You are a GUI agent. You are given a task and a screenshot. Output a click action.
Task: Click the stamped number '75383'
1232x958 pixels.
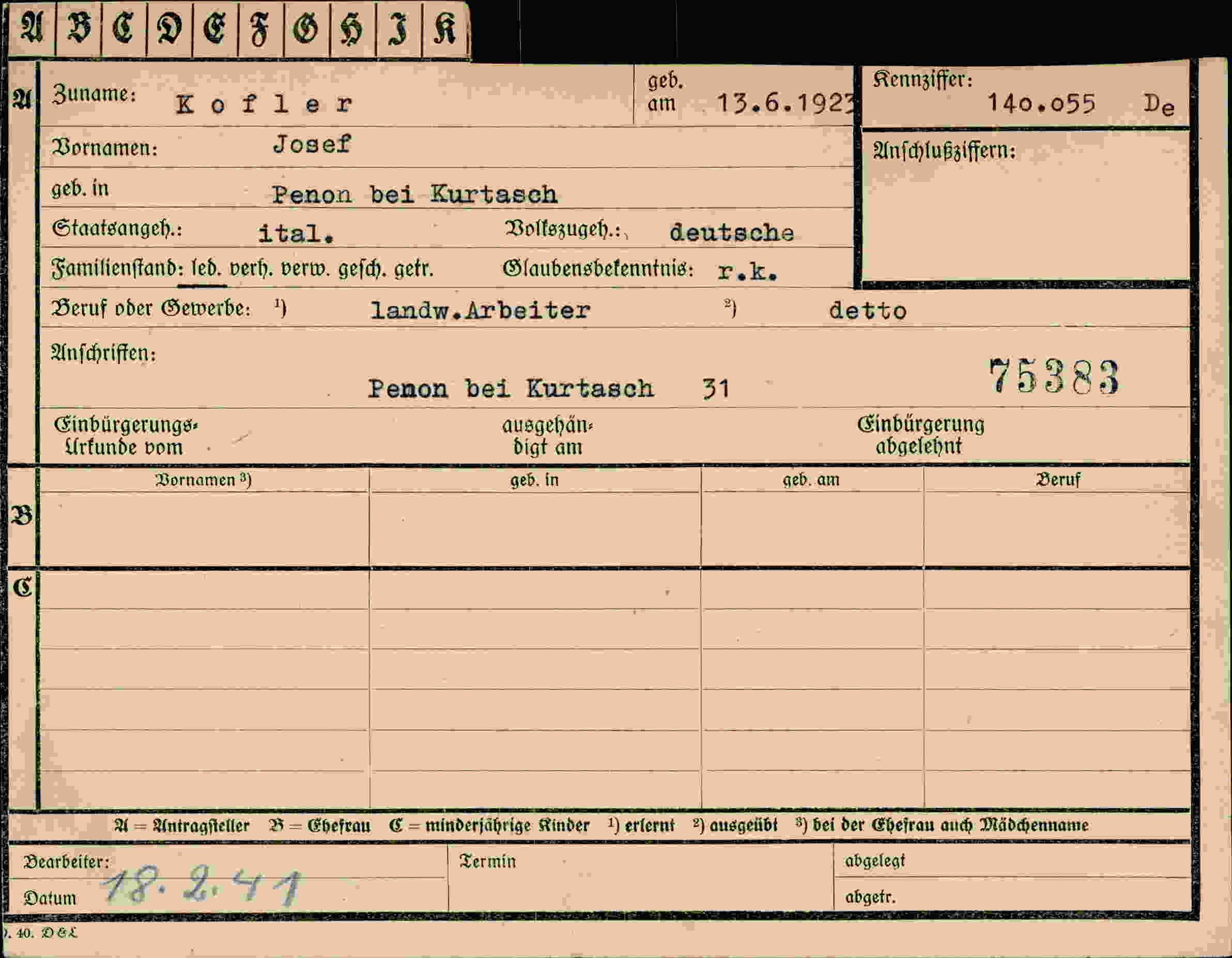coord(1053,376)
